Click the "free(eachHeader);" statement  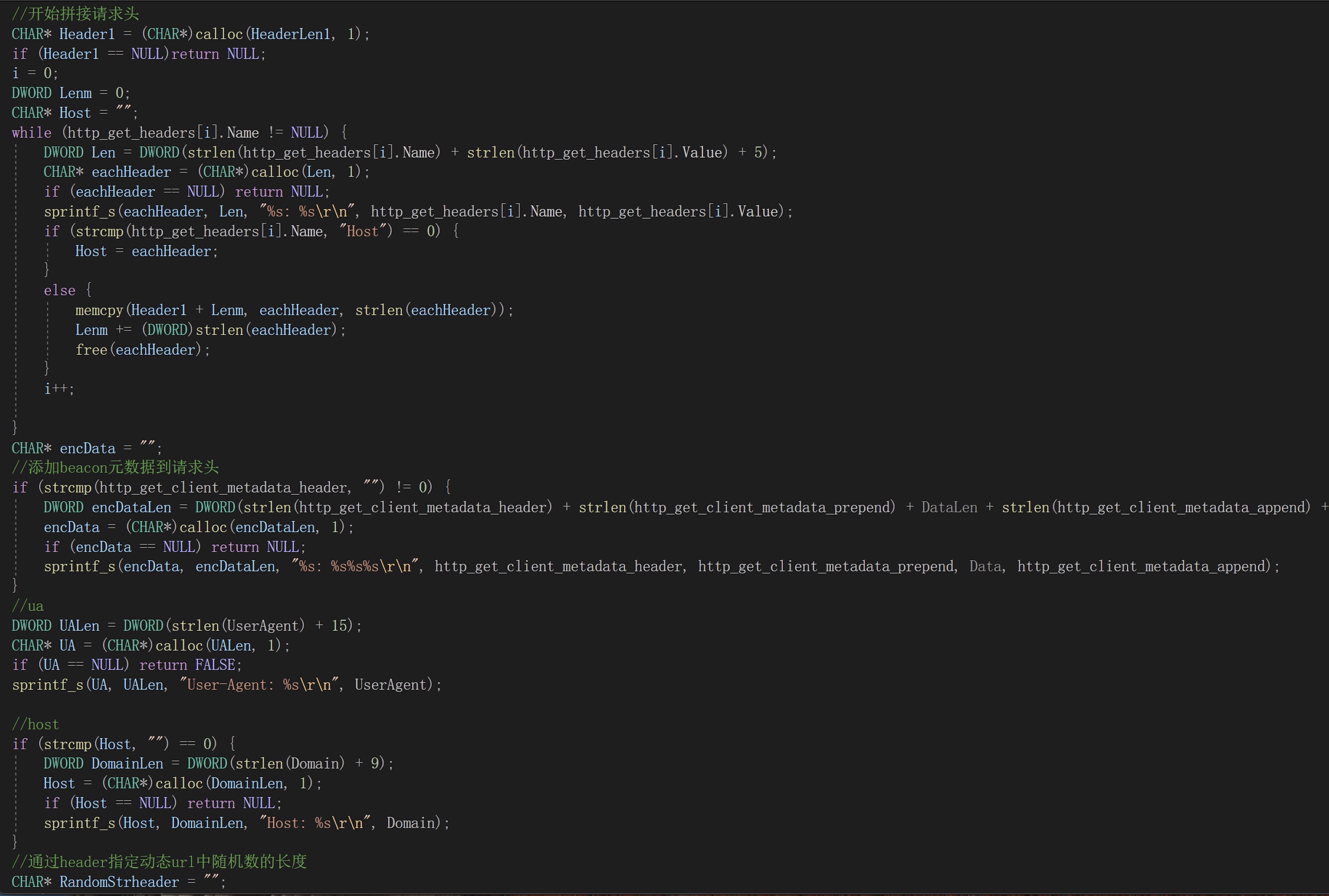pyautogui.click(x=142, y=350)
